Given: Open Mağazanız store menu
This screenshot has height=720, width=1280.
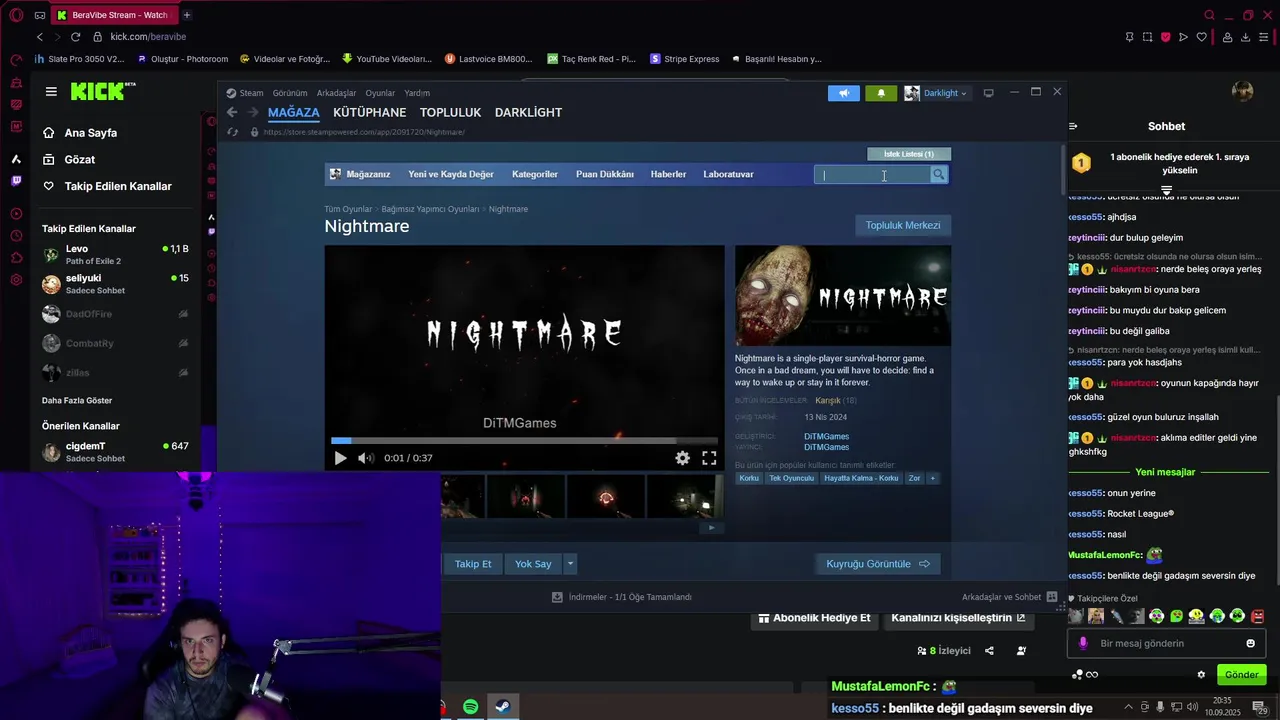Looking at the screenshot, I should pos(360,174).
